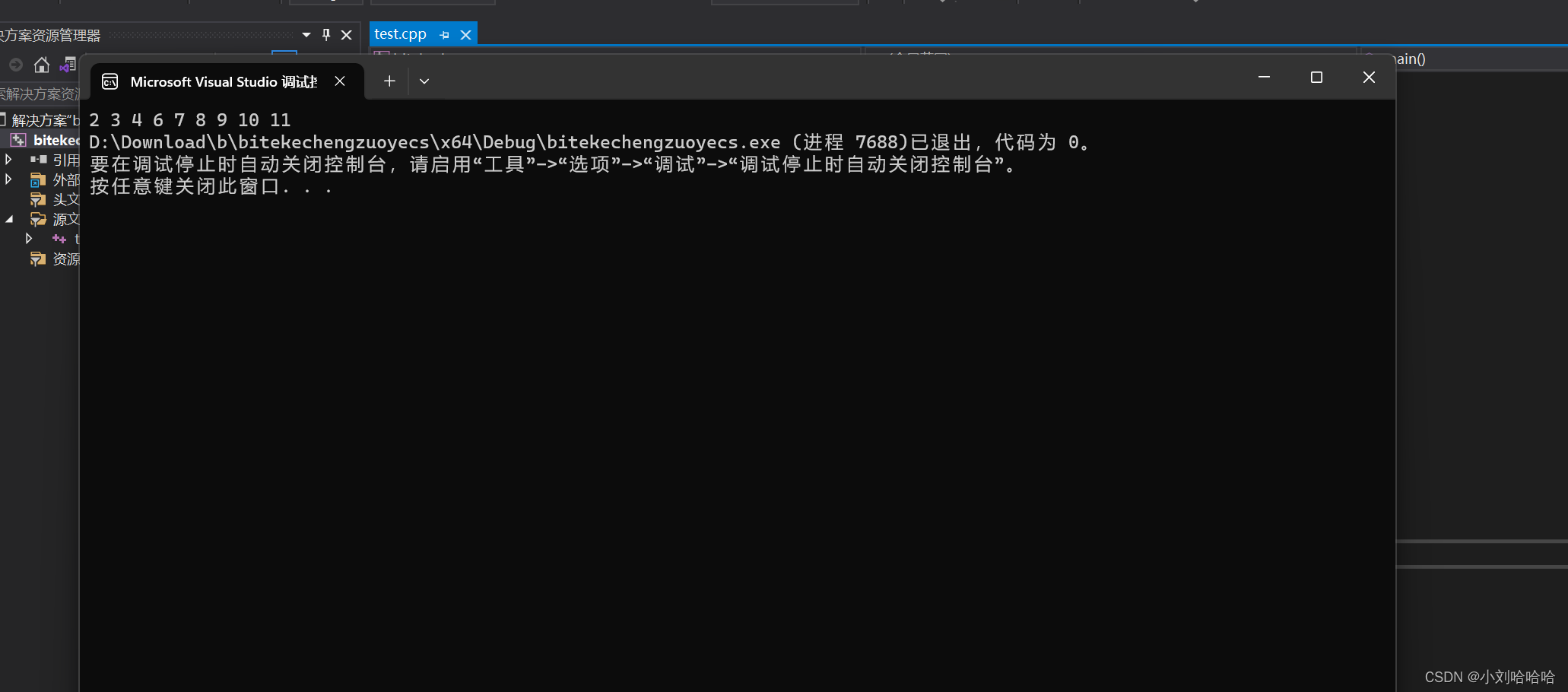The width and height of the screenshot is (1568, 692).
Task: Close the debug console window
Action: click(1369, 77)
